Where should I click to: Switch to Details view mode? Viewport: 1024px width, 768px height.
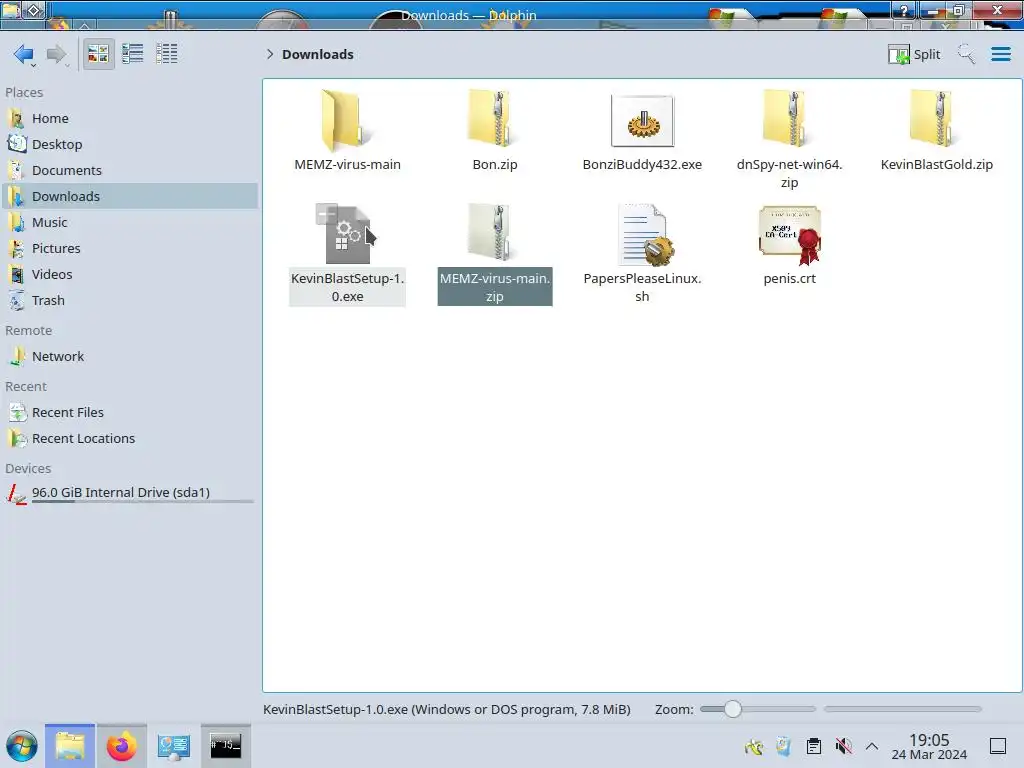167,54
